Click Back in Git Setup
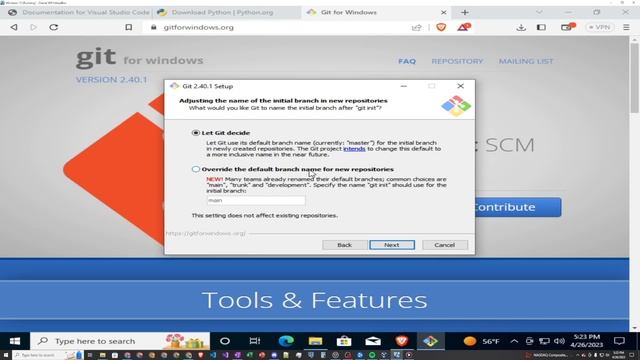 (344, 245)
